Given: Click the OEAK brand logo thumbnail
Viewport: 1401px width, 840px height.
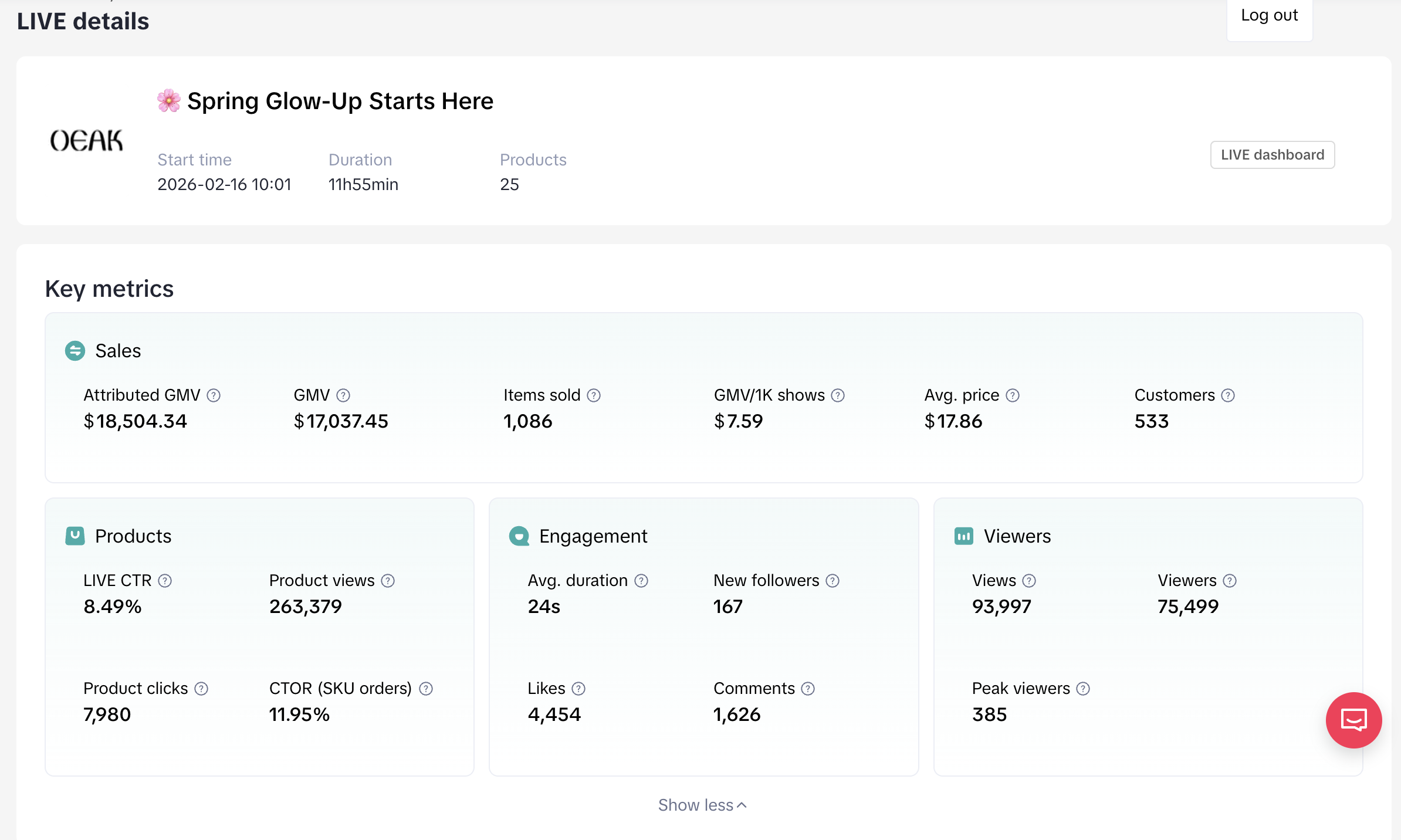Looking at the screenshot, I should coord(87,141).
